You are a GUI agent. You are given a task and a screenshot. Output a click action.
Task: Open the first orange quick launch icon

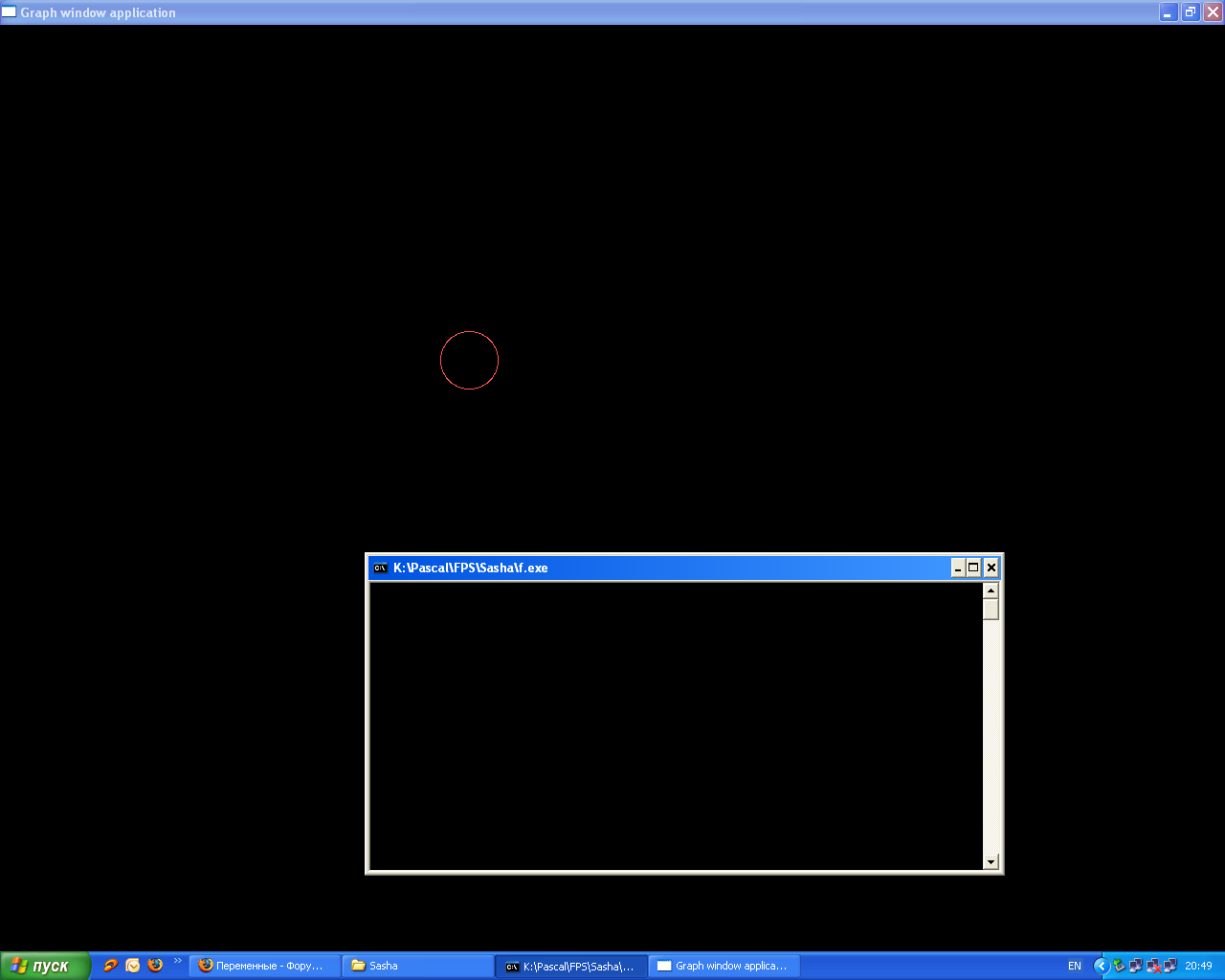(111, 966)
